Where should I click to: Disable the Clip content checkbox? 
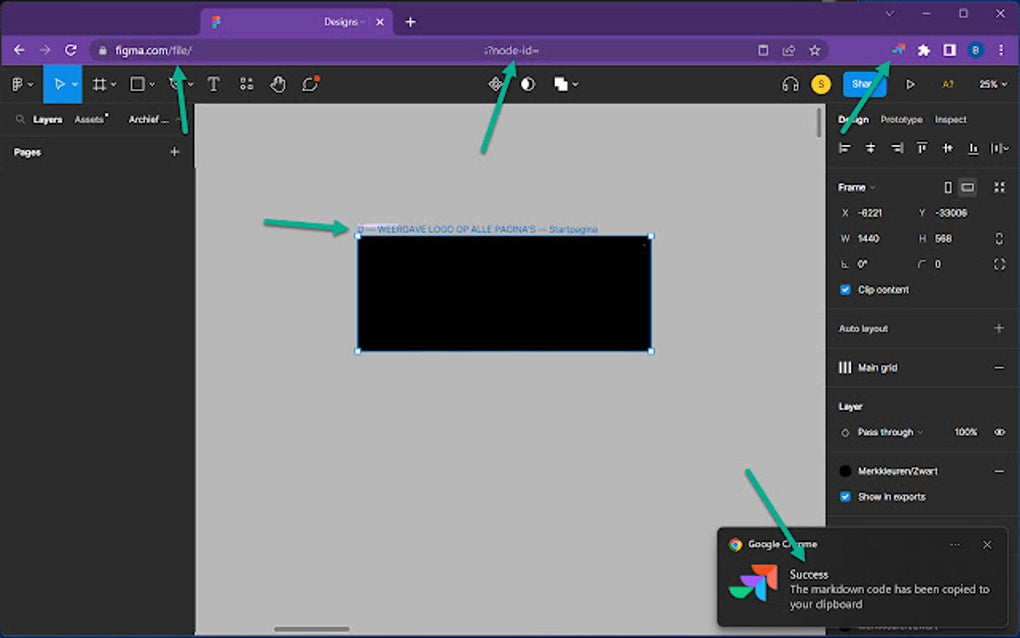pos(845,289)
